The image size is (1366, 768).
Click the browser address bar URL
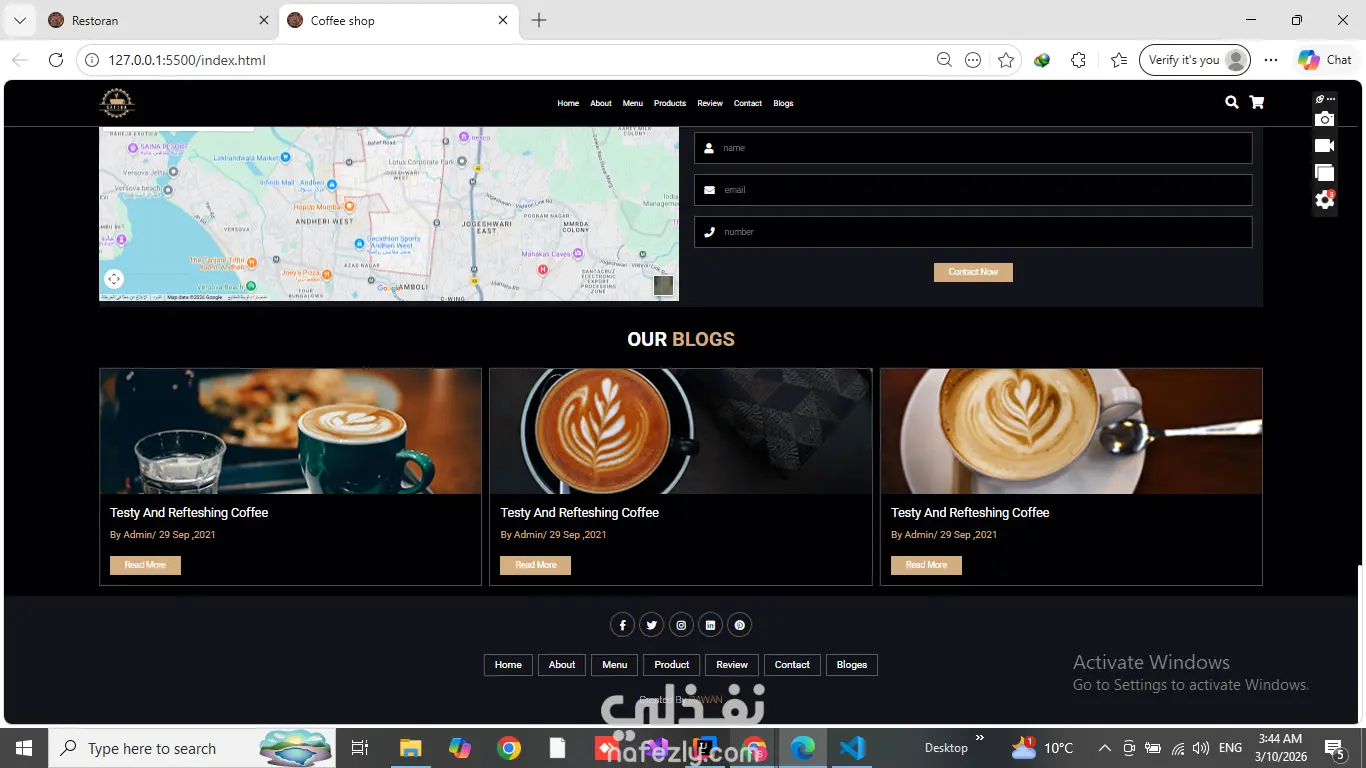[x=187, y=60]
